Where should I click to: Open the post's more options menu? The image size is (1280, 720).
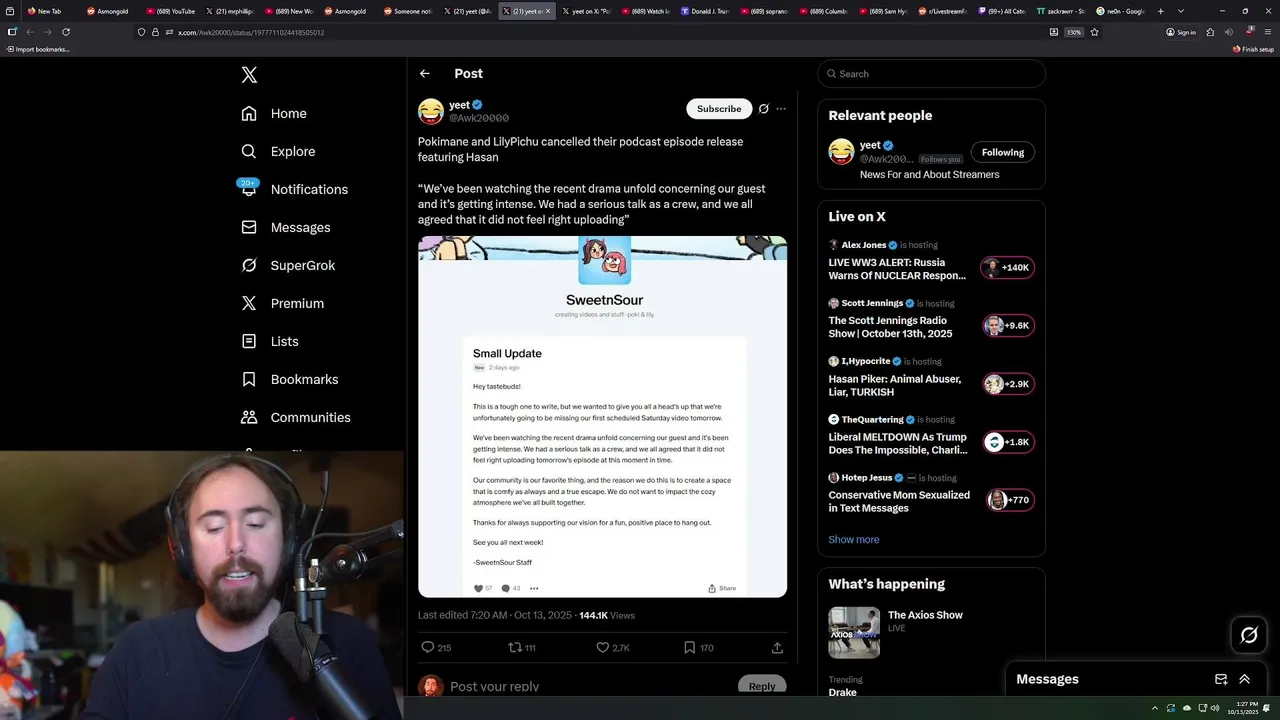(781, 109)
